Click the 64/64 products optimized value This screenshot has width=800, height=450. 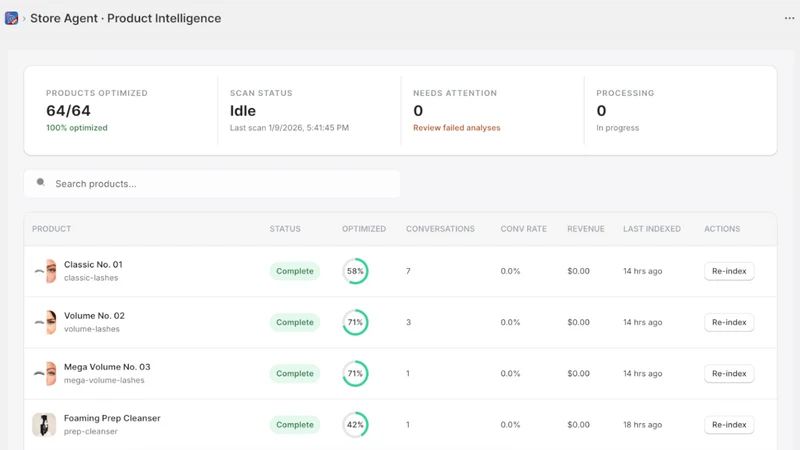[68, 111]
